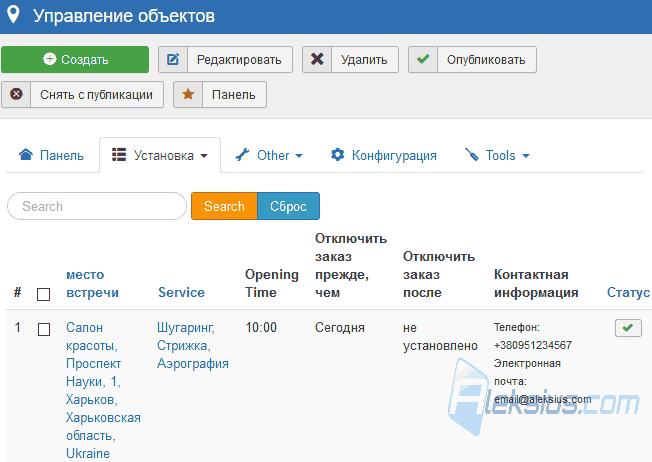Click the Редактировать button
The height and width of the screenshot is (462, 652).
(225, 59)
